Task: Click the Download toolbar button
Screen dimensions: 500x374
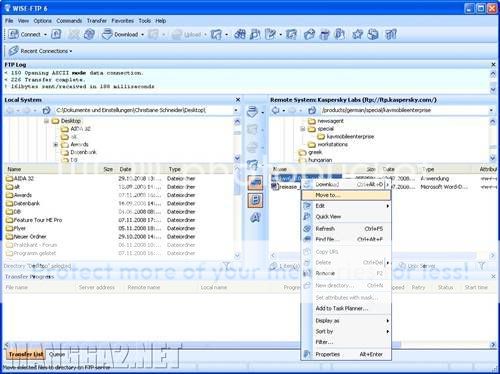Action: pyautogui.click(x=121, y=34)
